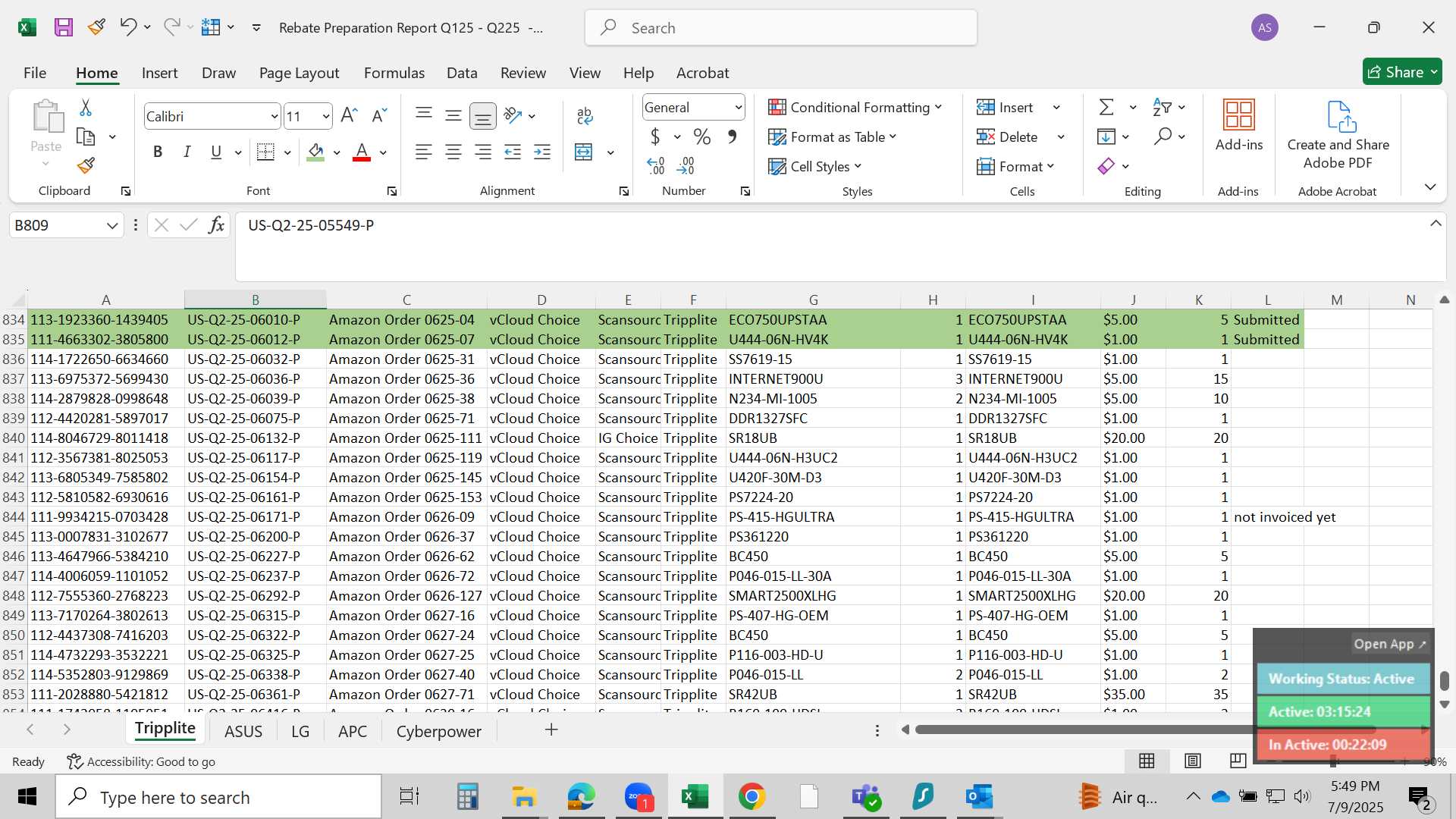Set Align Left for cells
Screen dimensions: 1456x819
pyautogui.click(x=424, y=152)
